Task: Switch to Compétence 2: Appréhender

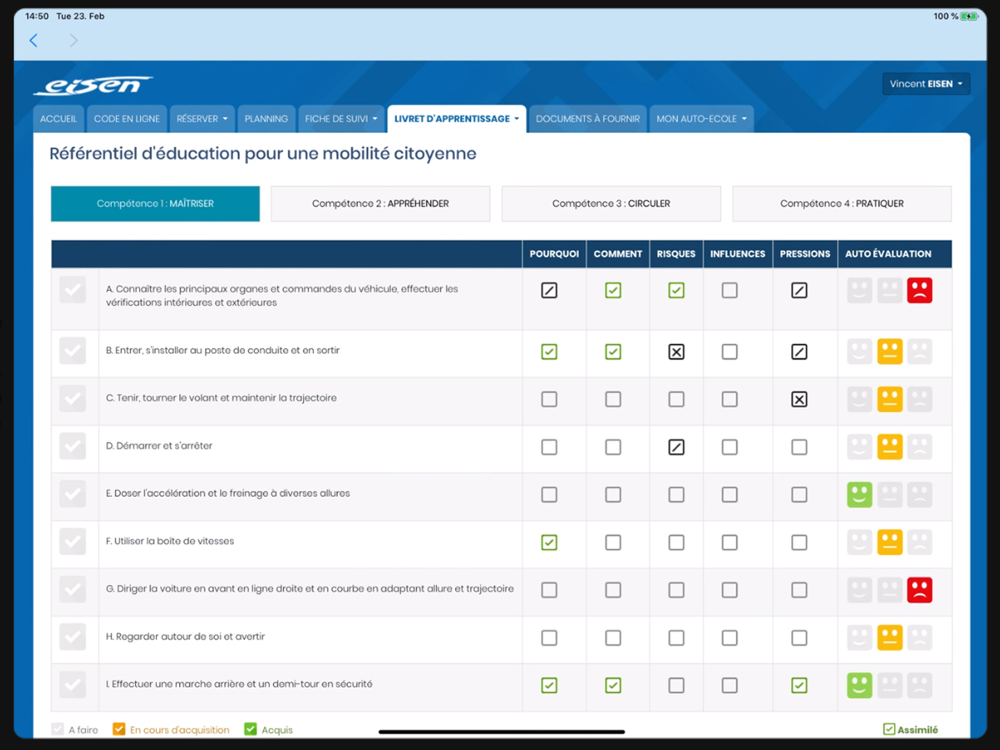Action: 380,204
